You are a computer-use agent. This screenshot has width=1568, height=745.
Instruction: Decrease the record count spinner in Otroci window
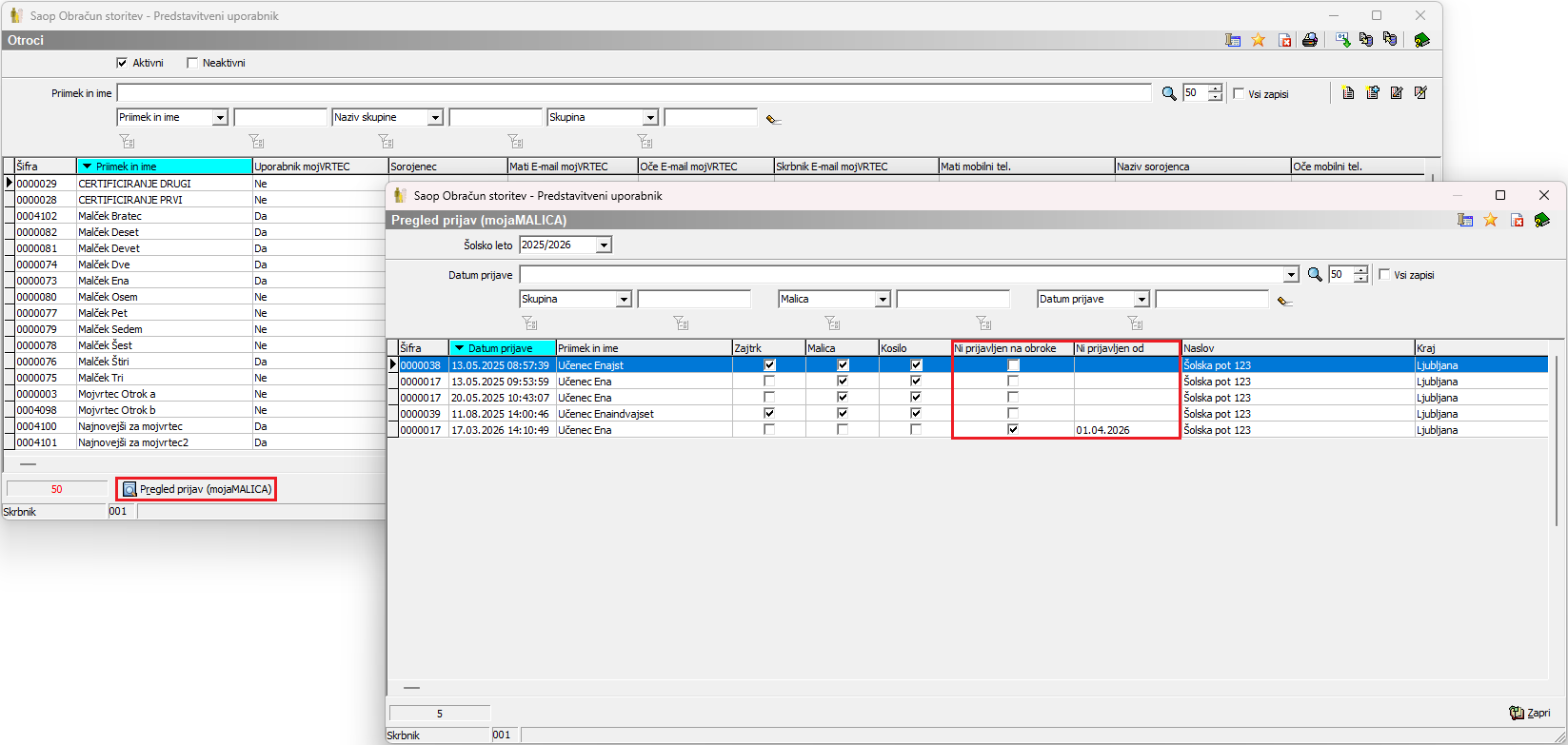tap(1215, 97)
